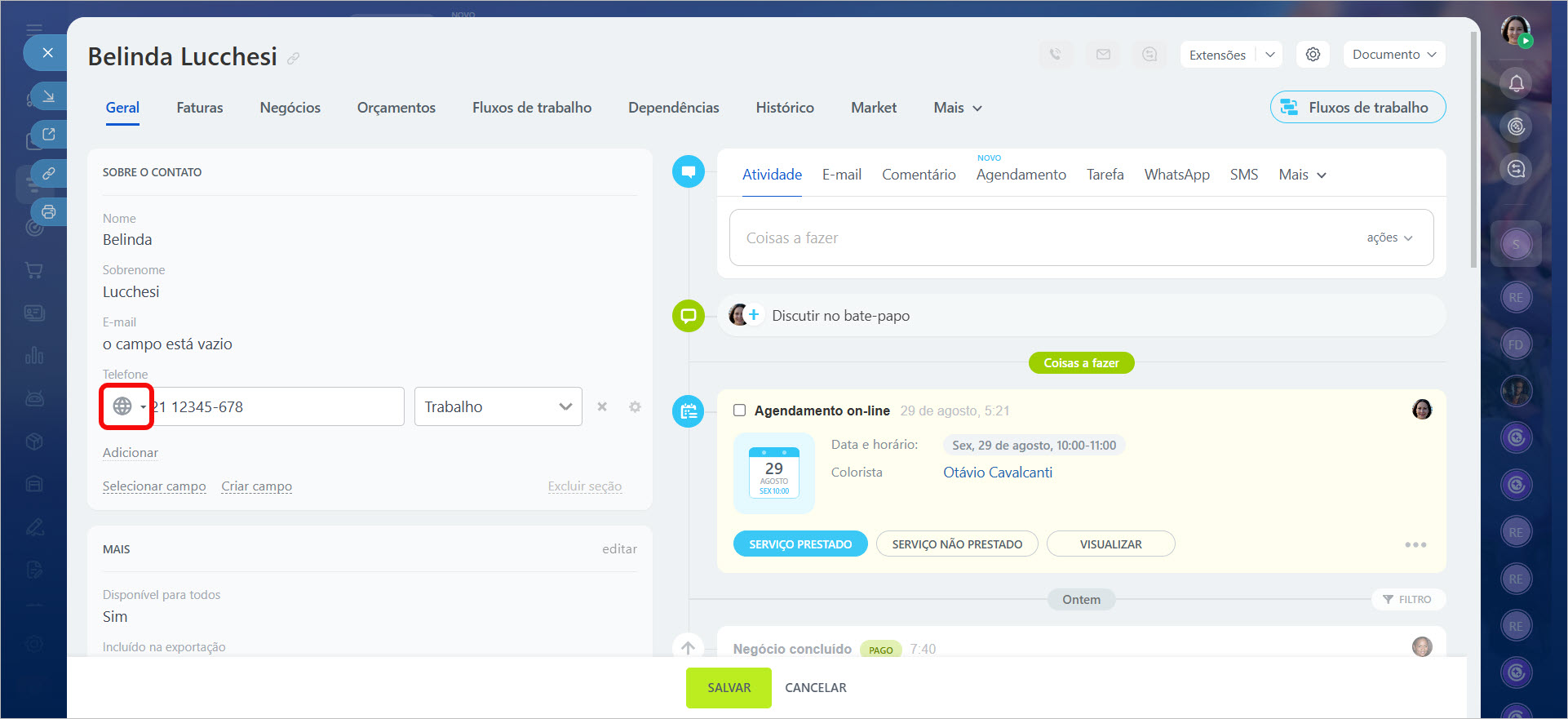
Task: Open the phone field gear settings icon
Action: click(x=635, y=406)
